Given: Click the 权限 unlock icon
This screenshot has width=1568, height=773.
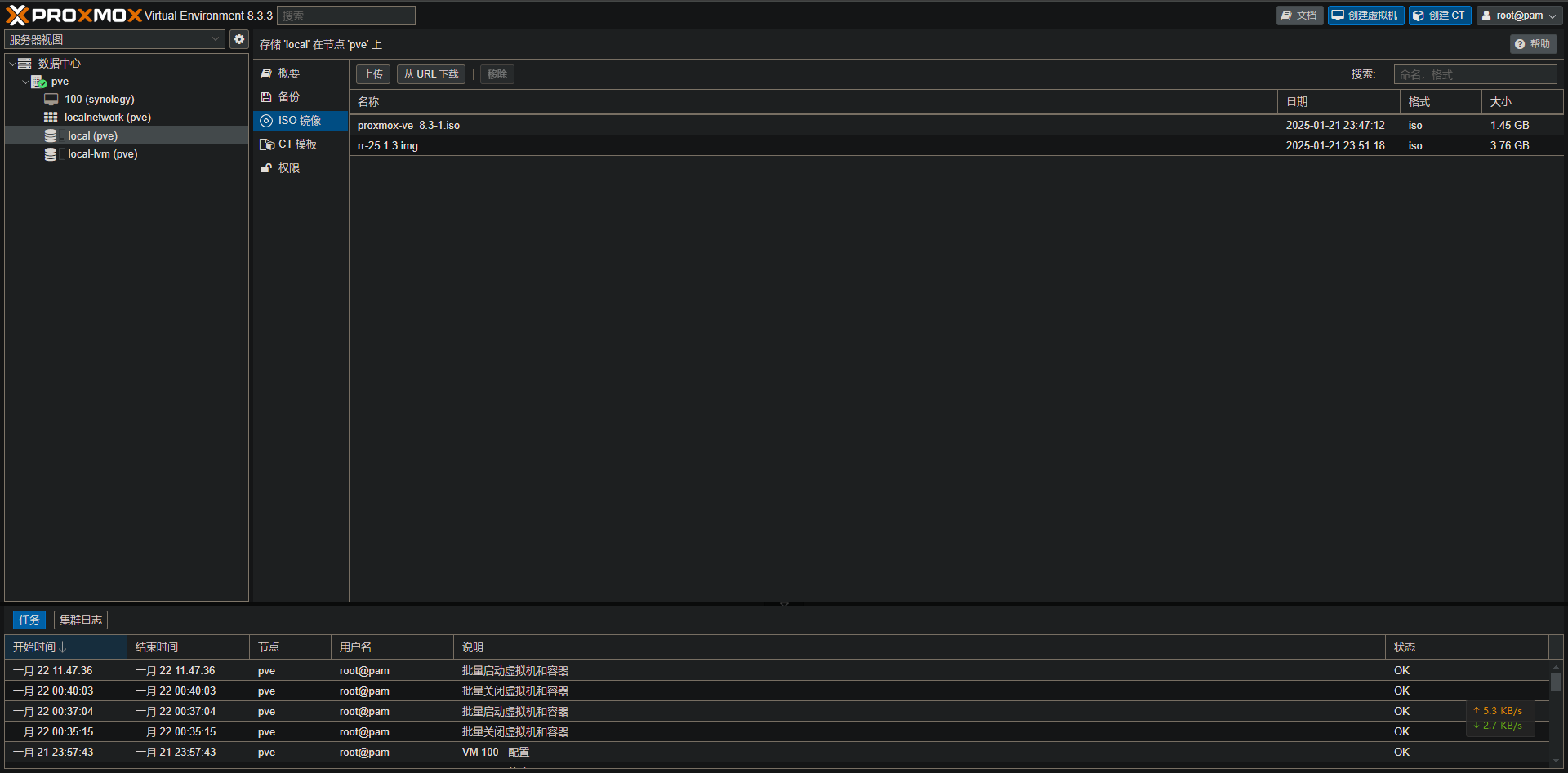Looking at the screenshot, I should (x=266, y=168).
